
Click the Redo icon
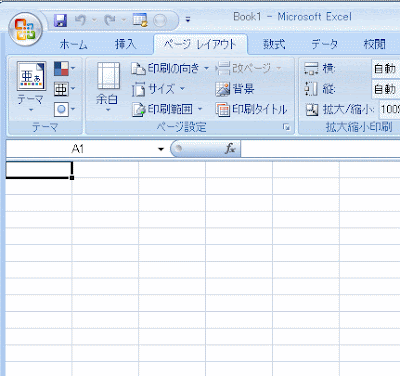[110, 21]
